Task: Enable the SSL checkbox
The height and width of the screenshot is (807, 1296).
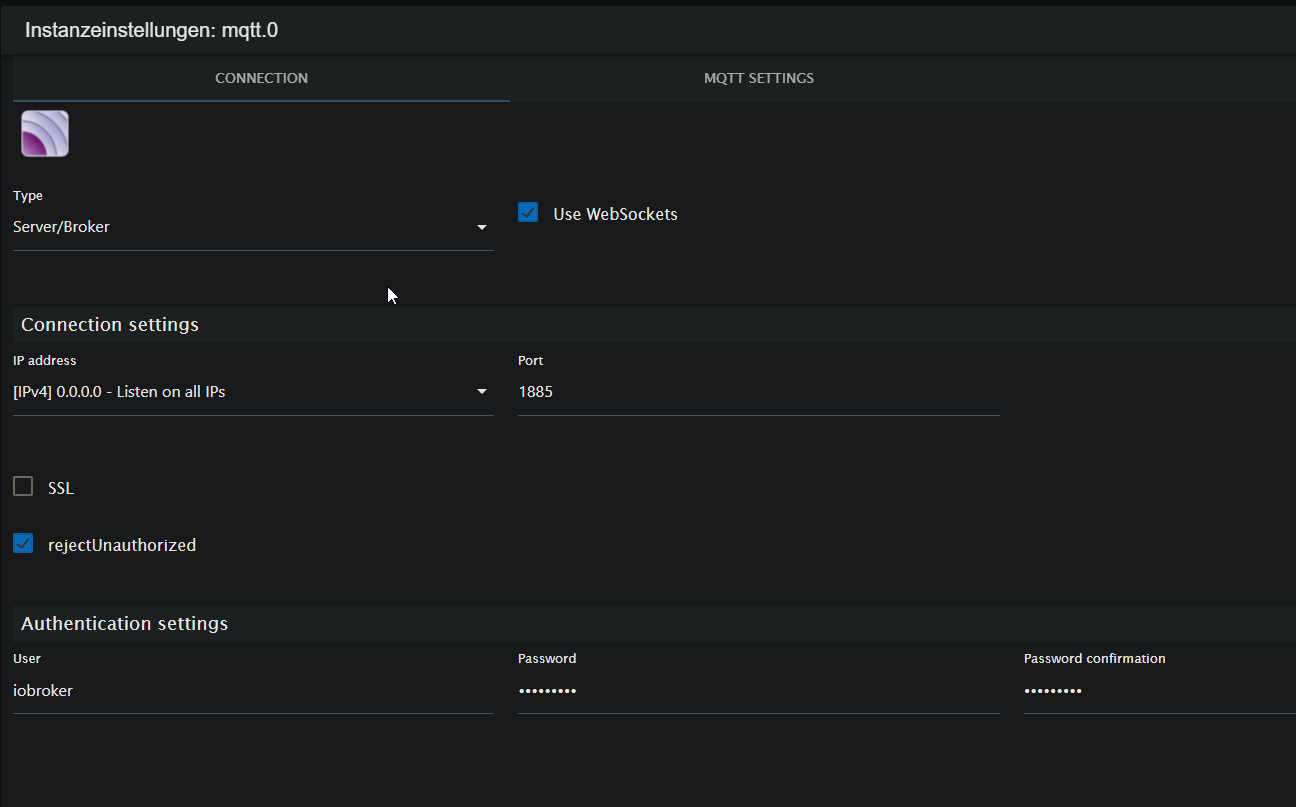Action: (23, 487)
